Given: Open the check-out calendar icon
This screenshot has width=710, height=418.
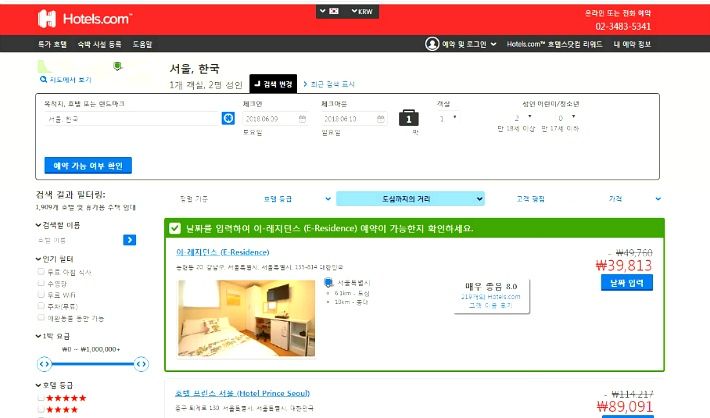Looking at the screenshot, I should pos(381,119).
